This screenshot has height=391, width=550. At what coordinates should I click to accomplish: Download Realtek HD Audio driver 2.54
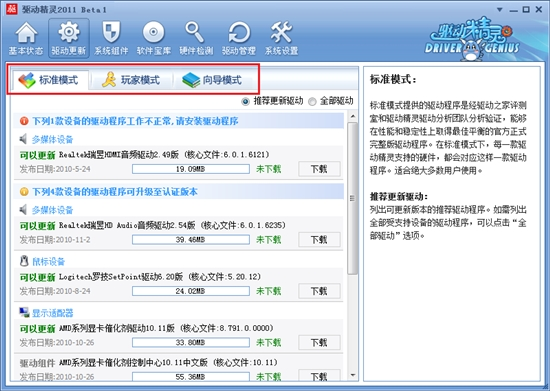[x=319, y=240]
